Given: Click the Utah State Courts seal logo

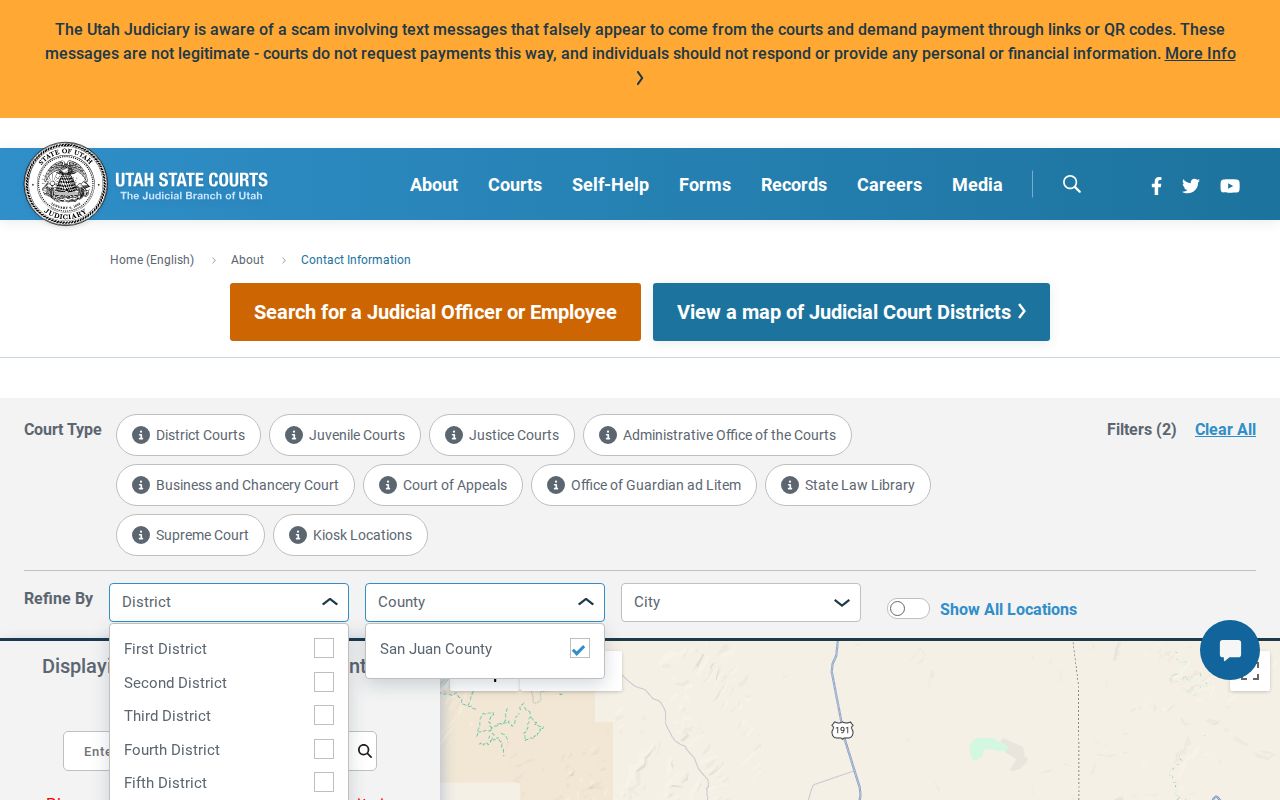Looking at the screenshot, I should tap(66, 184).
